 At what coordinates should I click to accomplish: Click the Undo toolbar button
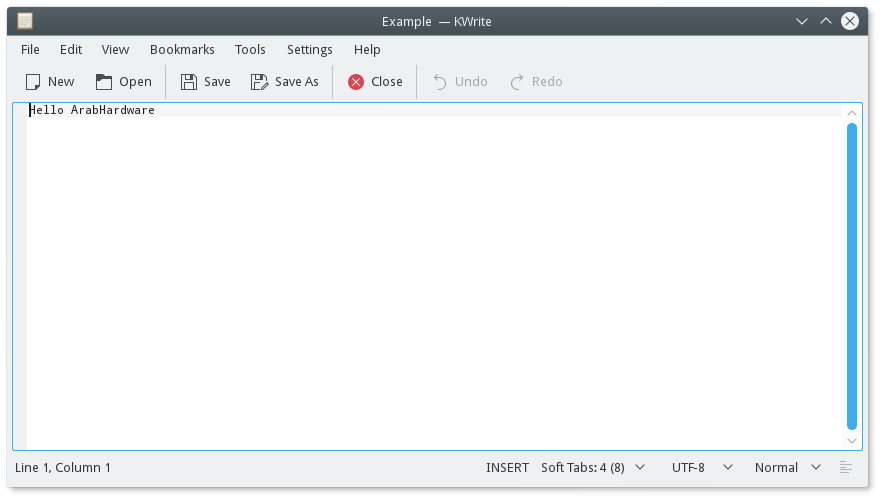[460, 82]
